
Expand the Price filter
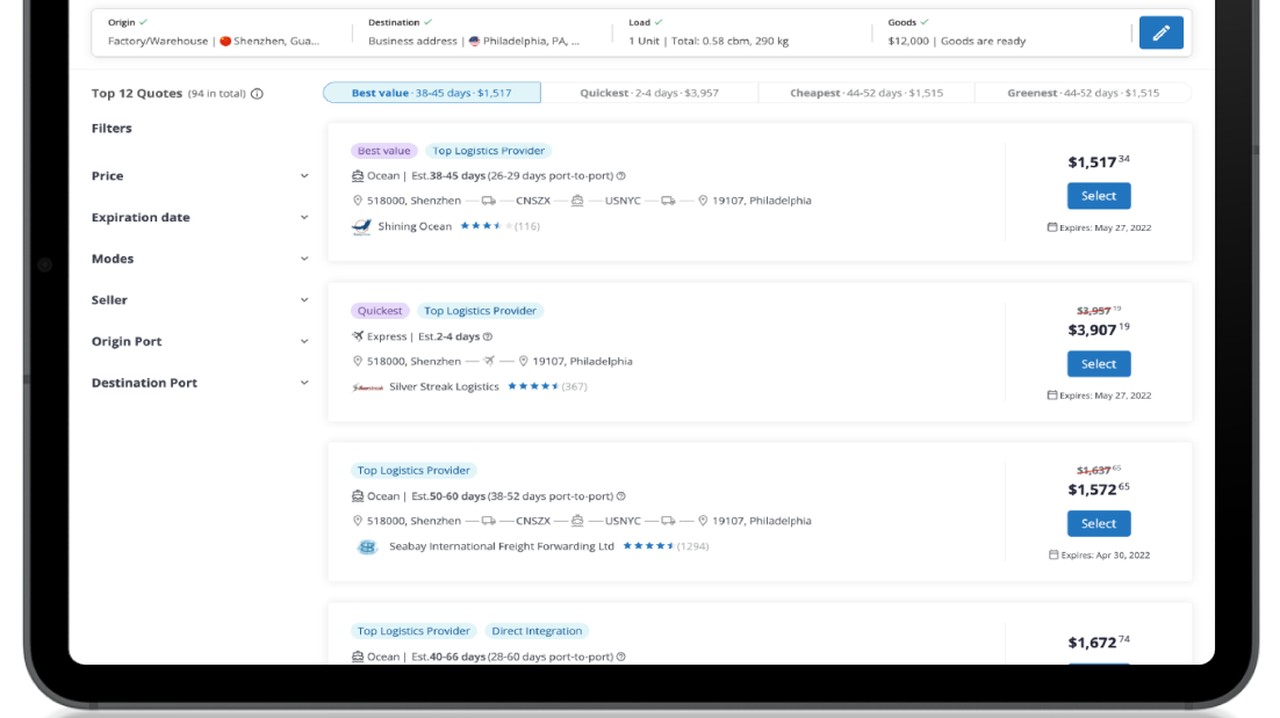click(304, 176)
